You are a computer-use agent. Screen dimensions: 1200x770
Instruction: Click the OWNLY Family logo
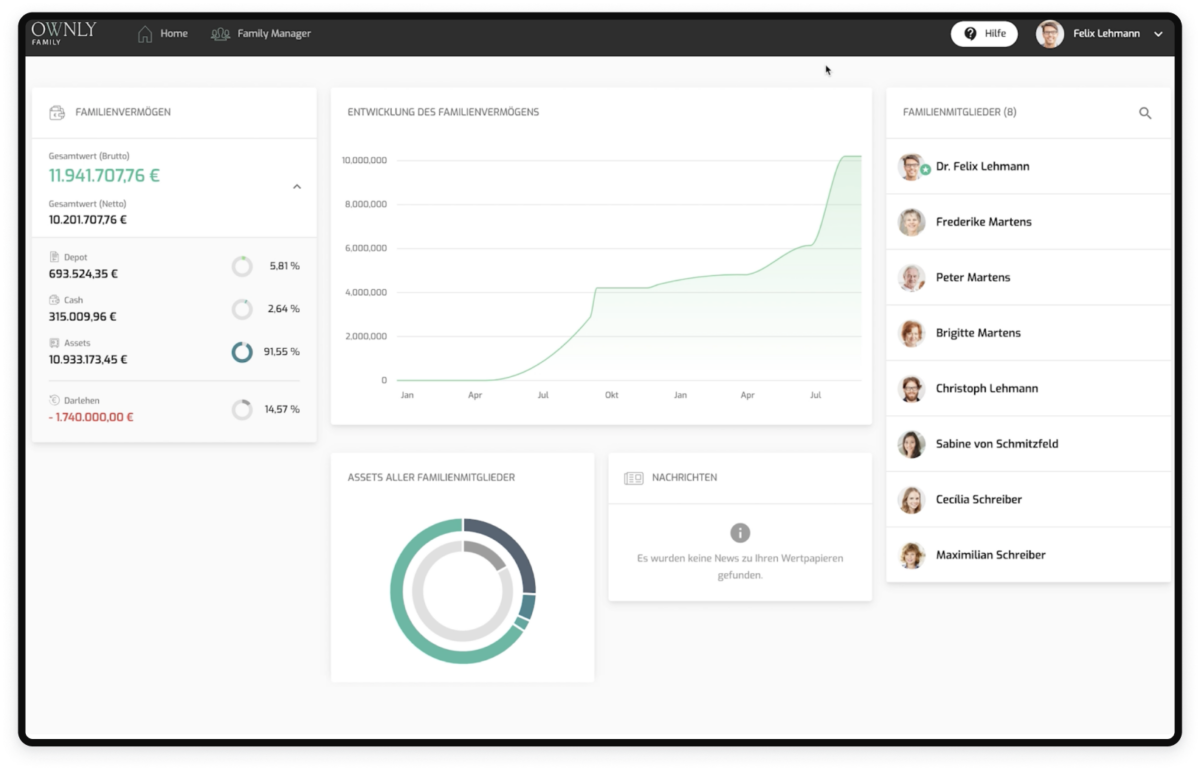coord(64,33)
